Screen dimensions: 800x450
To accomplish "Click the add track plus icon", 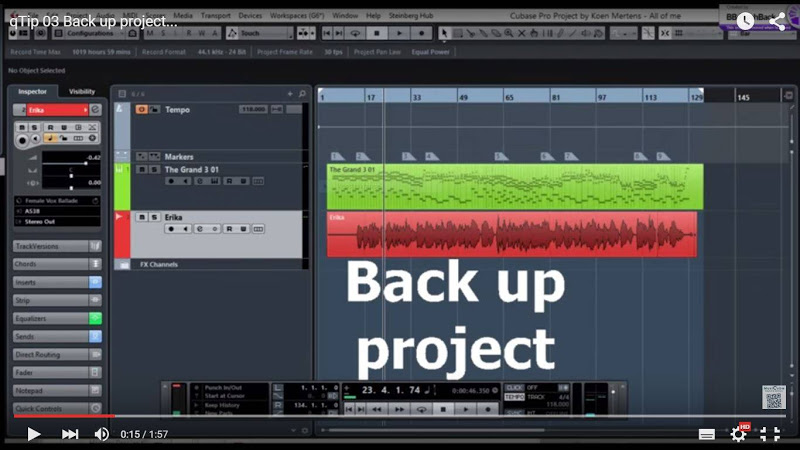I will (x=290, y=94).
